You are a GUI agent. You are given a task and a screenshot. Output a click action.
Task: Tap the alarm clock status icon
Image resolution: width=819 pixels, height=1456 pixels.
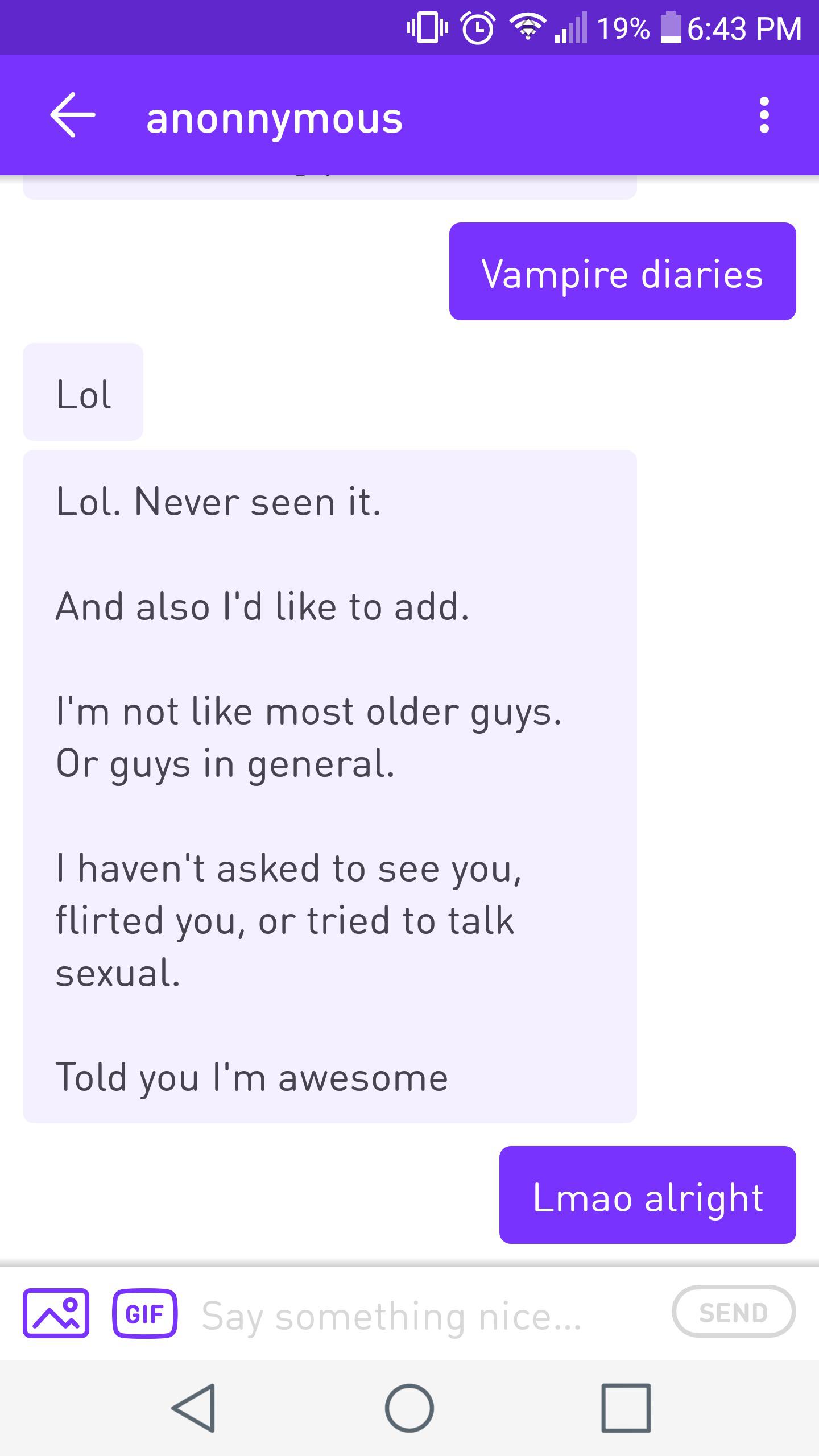pyautogui.click(x=477, y=28)
